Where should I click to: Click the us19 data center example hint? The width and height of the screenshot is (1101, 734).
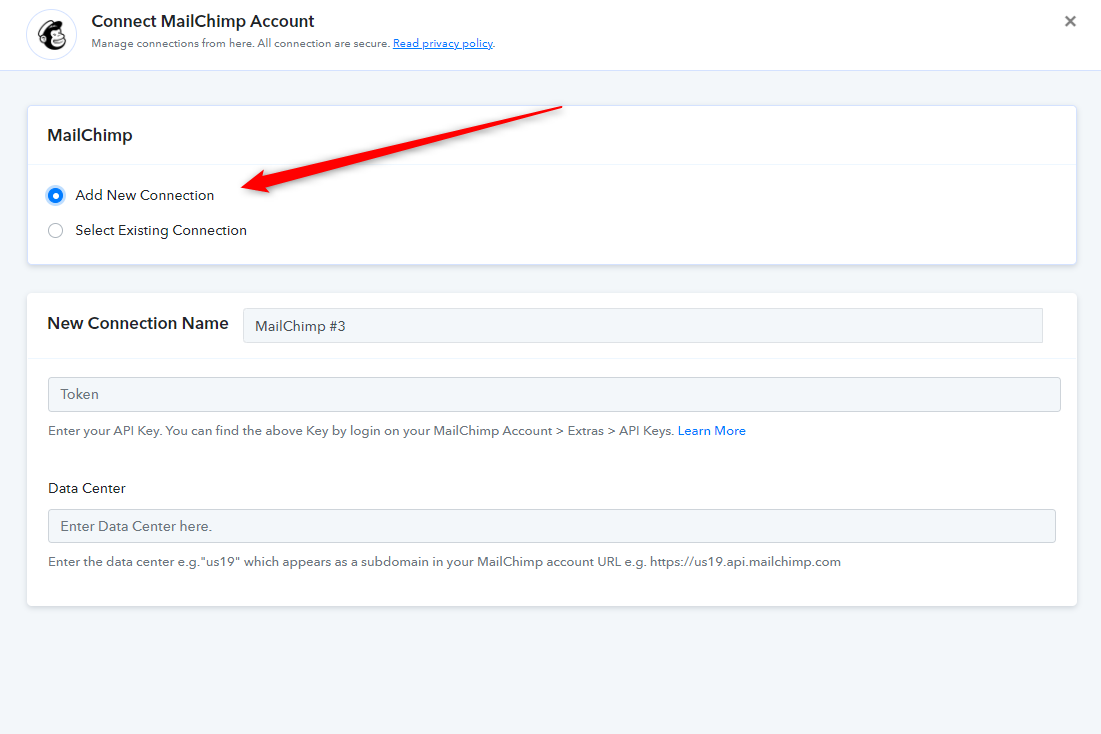[x=444, y=562]
